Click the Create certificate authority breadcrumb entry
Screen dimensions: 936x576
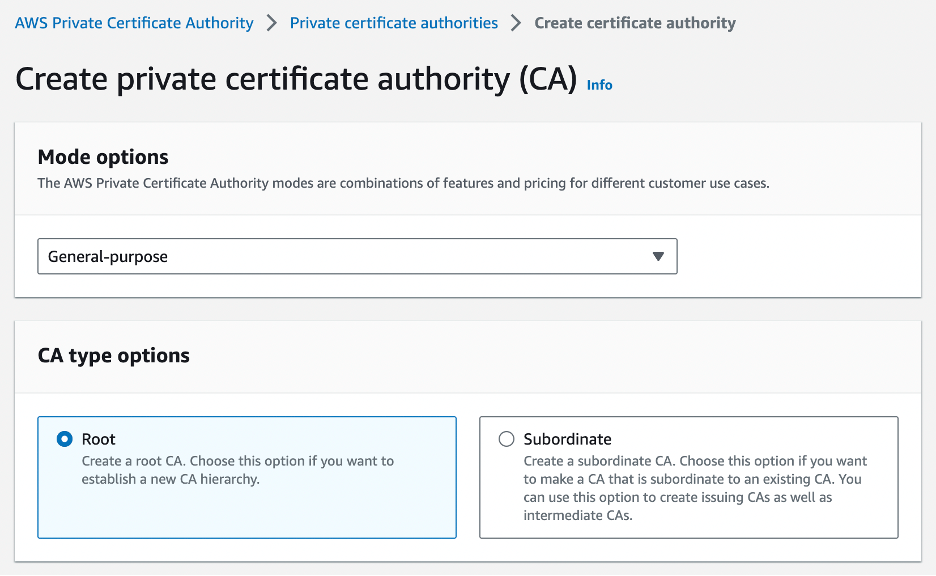click(x=634, y=22)
